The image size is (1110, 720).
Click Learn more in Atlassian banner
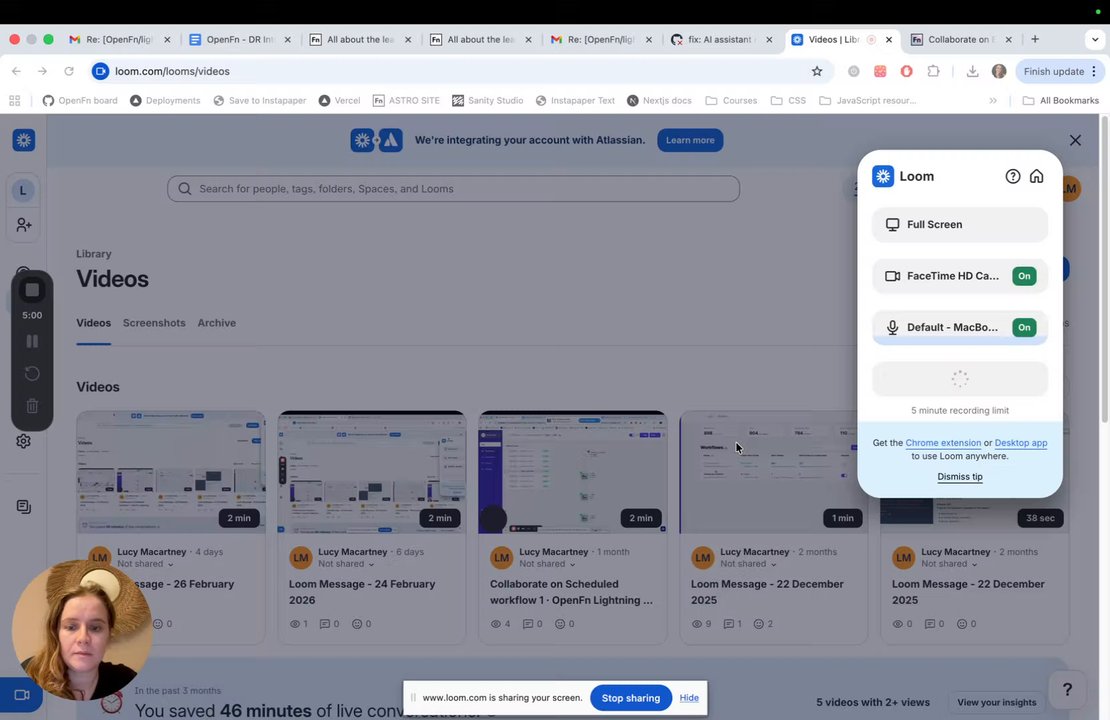pyautogui.click(x=690, y=140)
